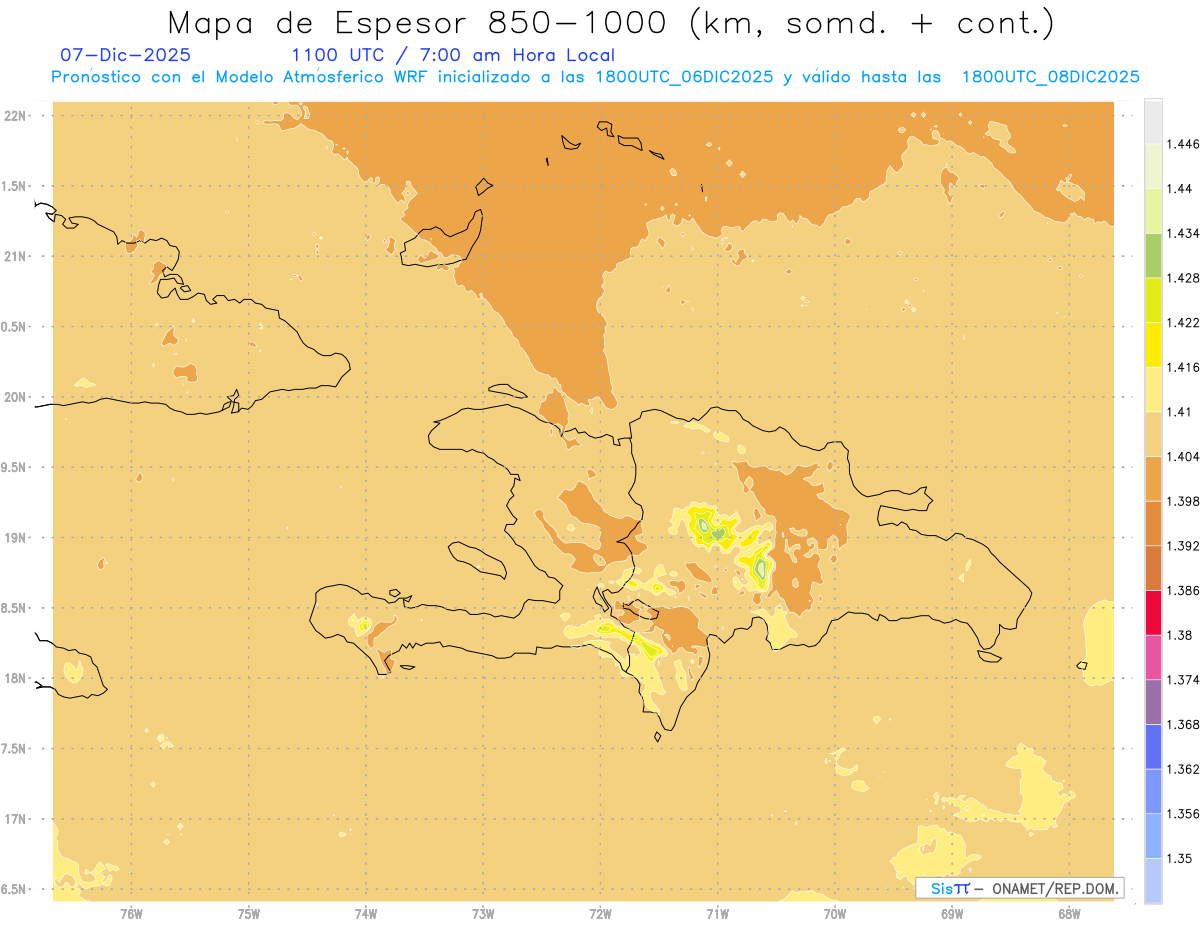Screen dimensions: 1200x927
Task: Pick the orange legend swatch between 1.398 and 1.404
Action: tap(1153, 478)
